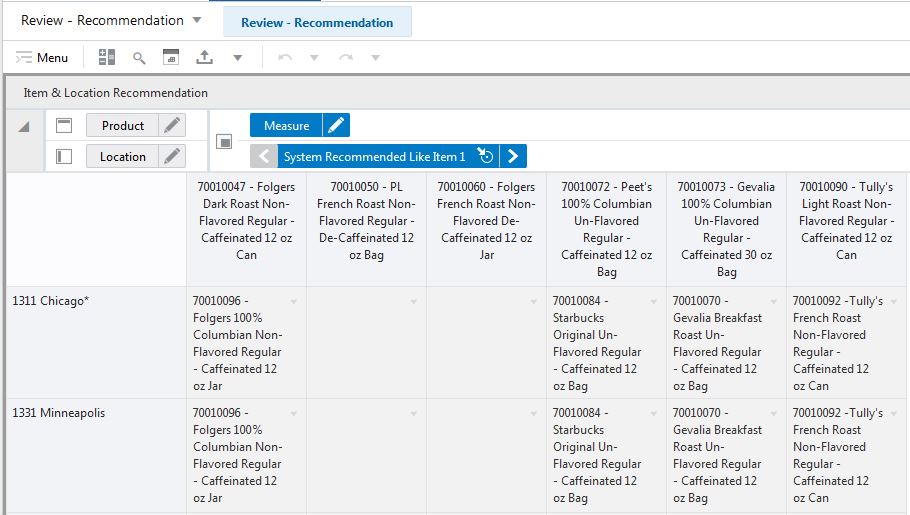Image resolution: width=910 pixels, height=515 pixels.
Task: Select column header 70010060 Folgers French Roast
Action: pos(486,229)
